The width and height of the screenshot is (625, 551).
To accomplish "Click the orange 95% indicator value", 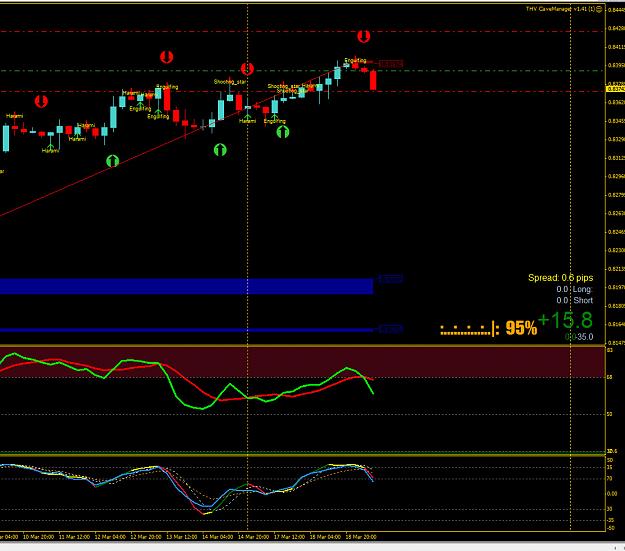I will point(521,328).
